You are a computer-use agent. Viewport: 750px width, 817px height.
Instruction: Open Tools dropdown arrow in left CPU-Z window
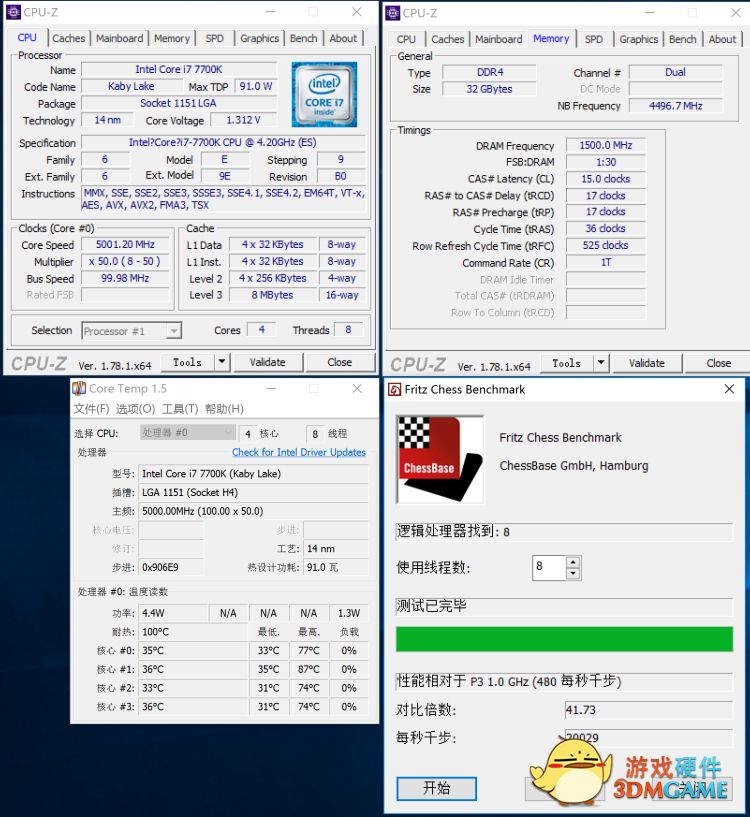point(222,362)
